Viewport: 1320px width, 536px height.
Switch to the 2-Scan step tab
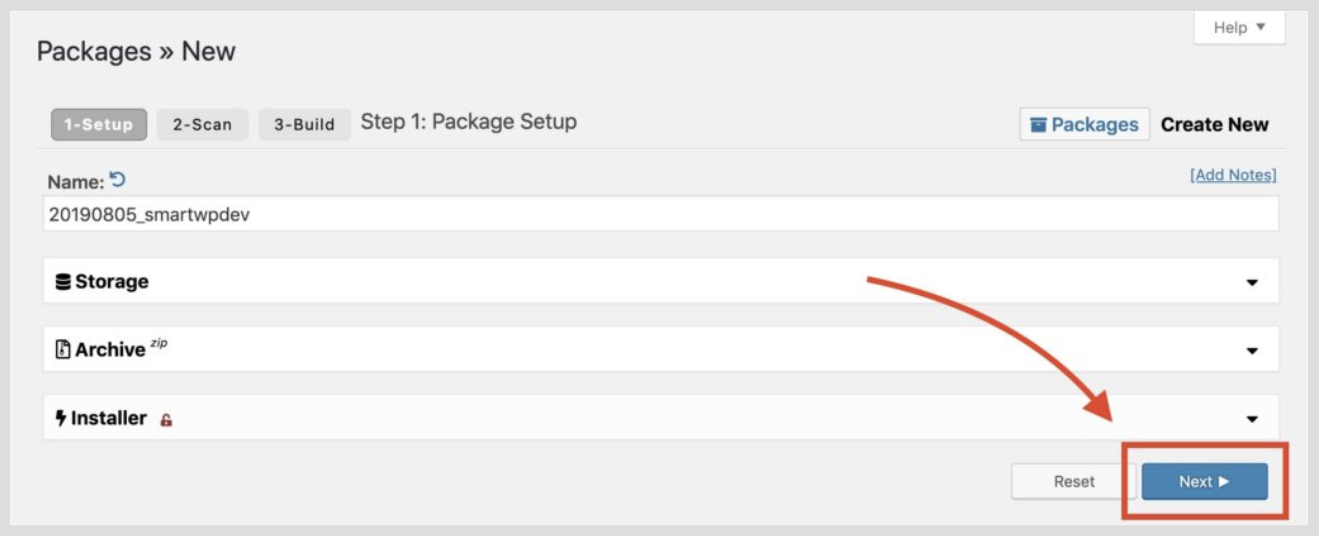(x=203, y=125)
